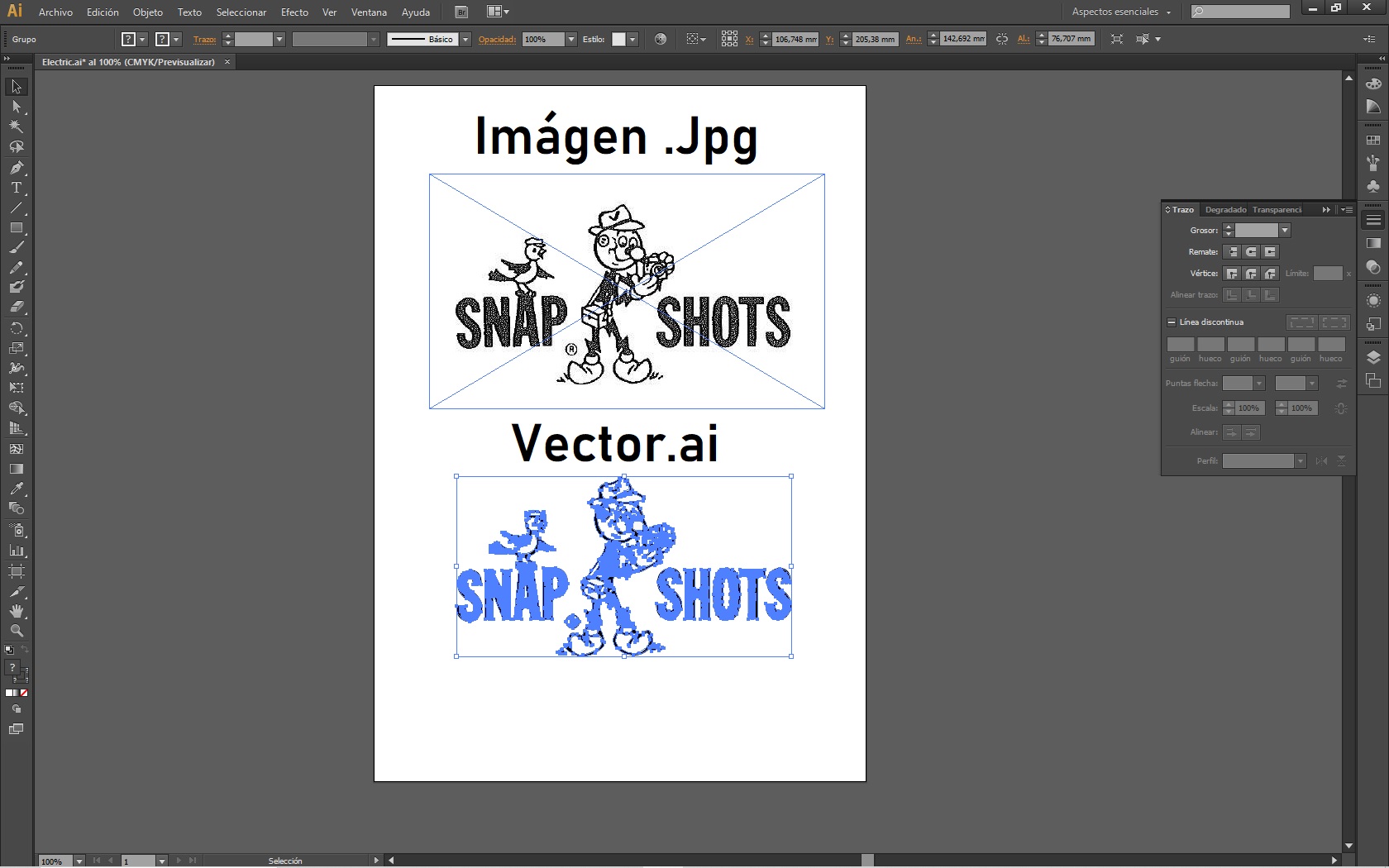The image size is (1389, 868).
Task: Enable the Línea discontinua checkbox
Action: (1172, 322)
